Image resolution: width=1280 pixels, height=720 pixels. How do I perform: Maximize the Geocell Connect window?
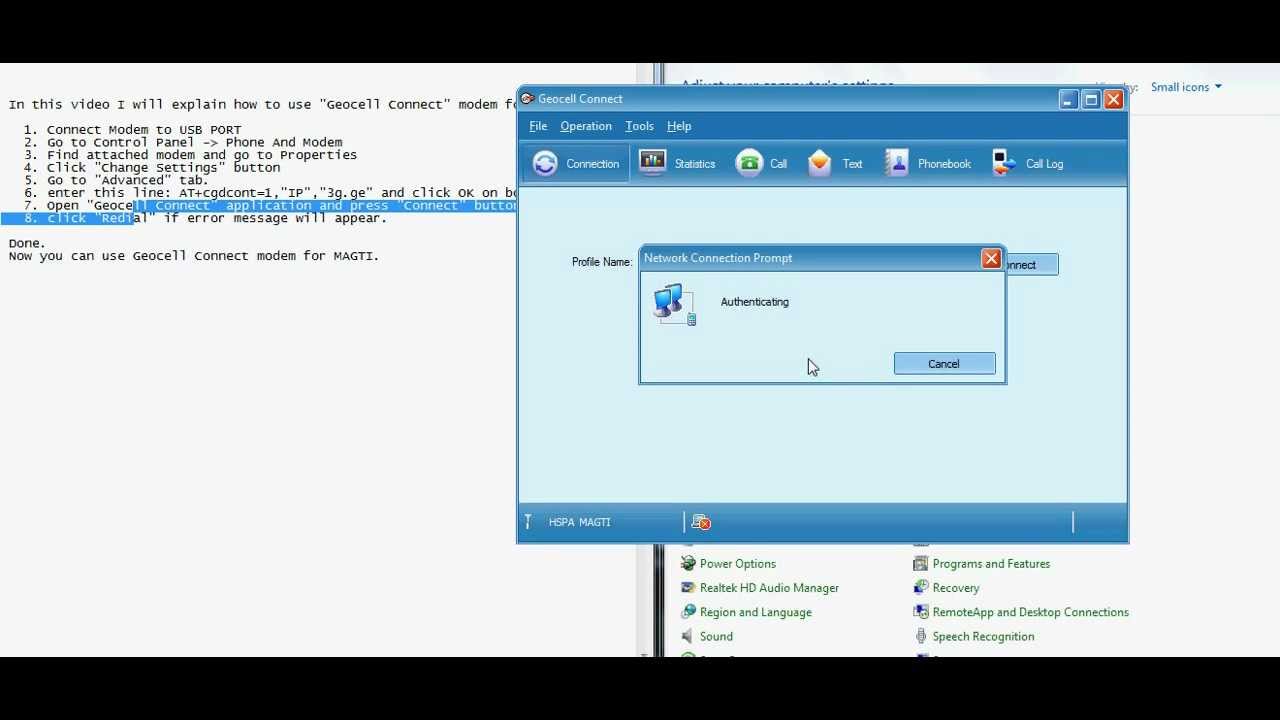1091,99
